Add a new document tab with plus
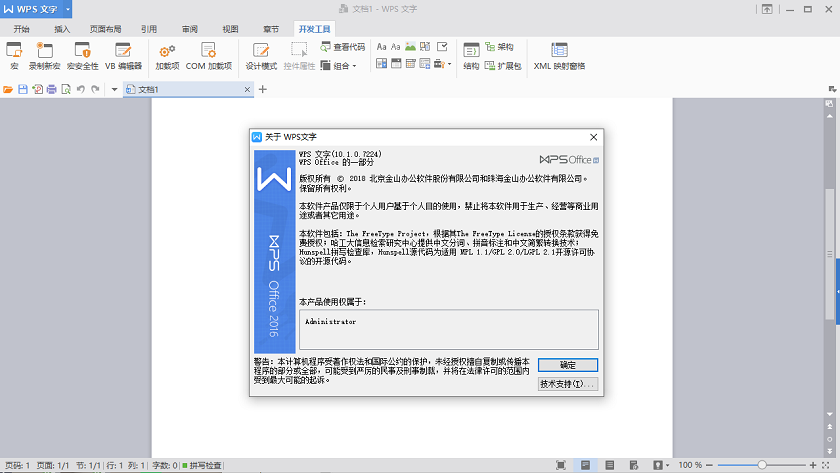This screenshot has width=840, height=473. [262, 89]
